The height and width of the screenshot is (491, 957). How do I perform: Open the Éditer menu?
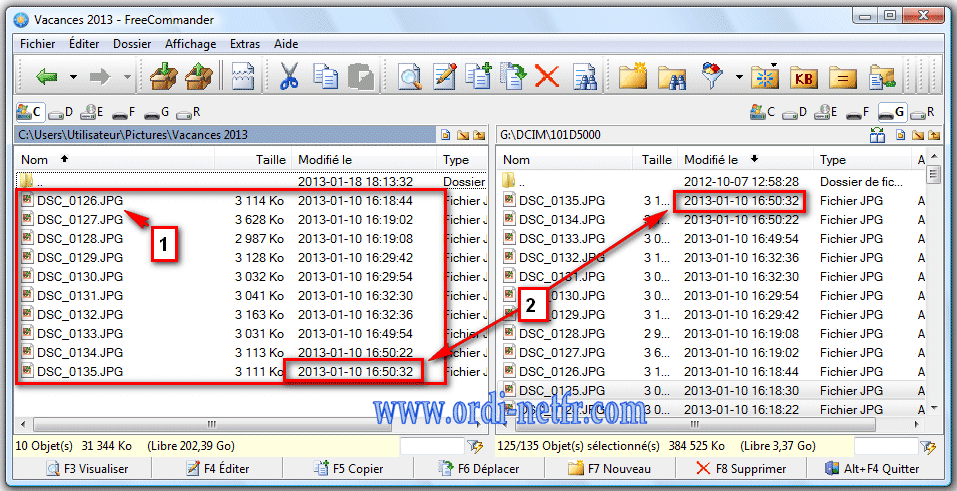(x=84, y=44)
